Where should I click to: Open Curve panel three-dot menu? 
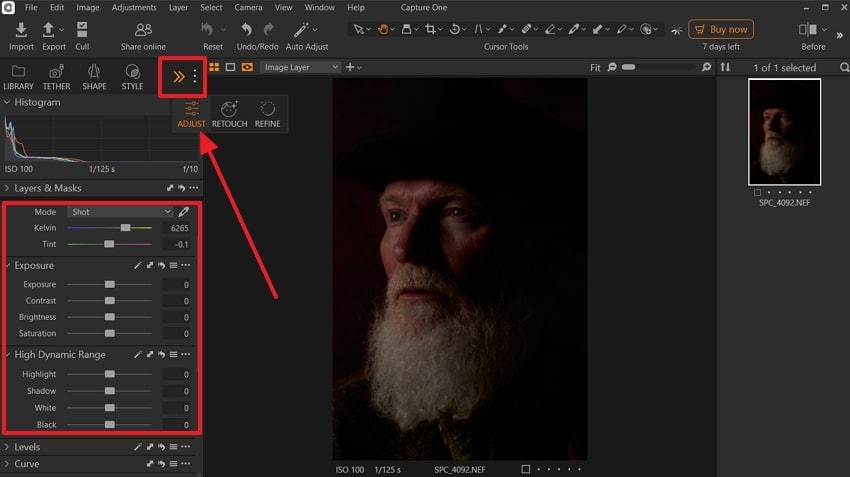(x=185, y=463)
